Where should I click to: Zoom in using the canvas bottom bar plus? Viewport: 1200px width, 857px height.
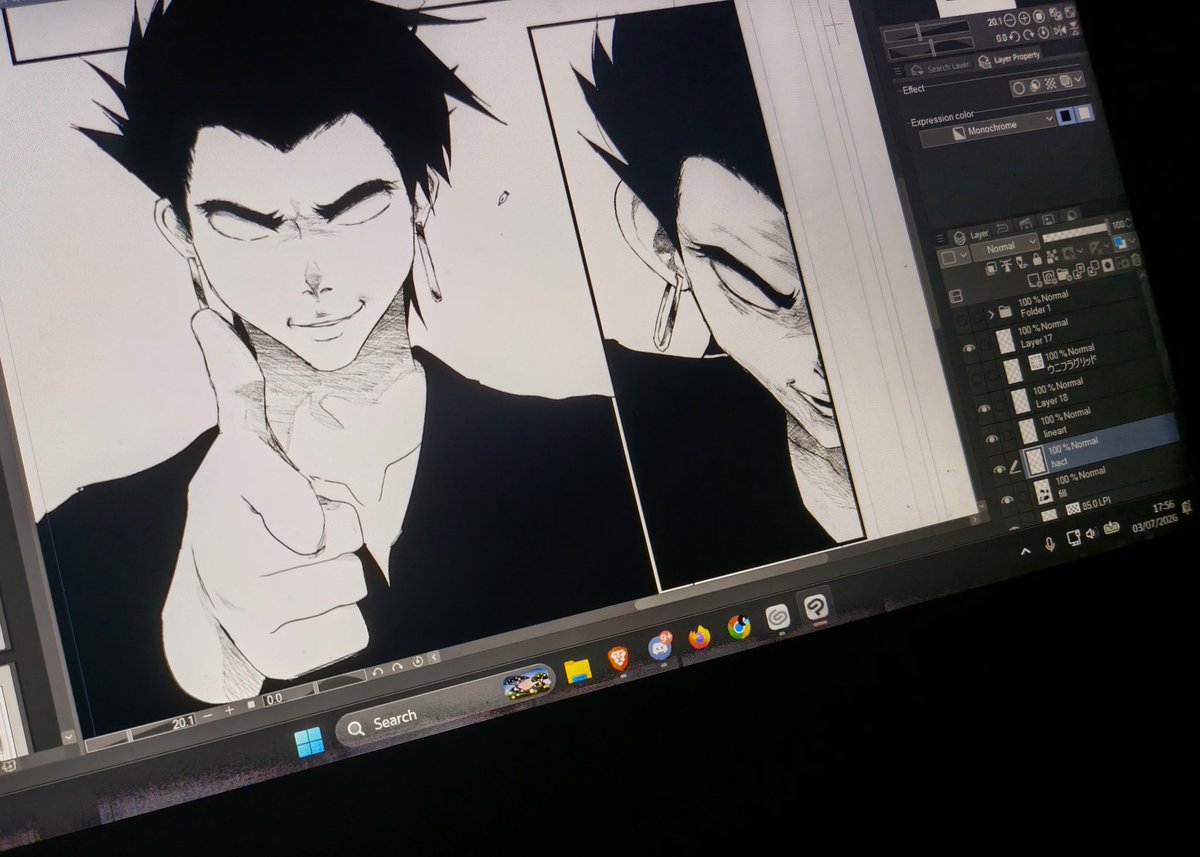pyautogui.click(x=229, y=710)
